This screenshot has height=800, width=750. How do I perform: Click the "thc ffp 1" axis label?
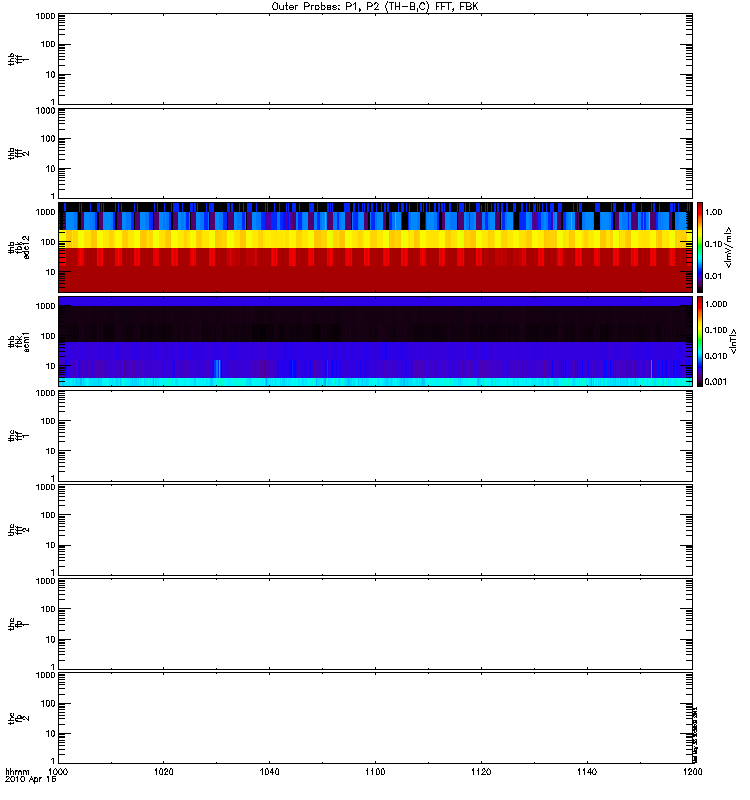coord(19,624)
